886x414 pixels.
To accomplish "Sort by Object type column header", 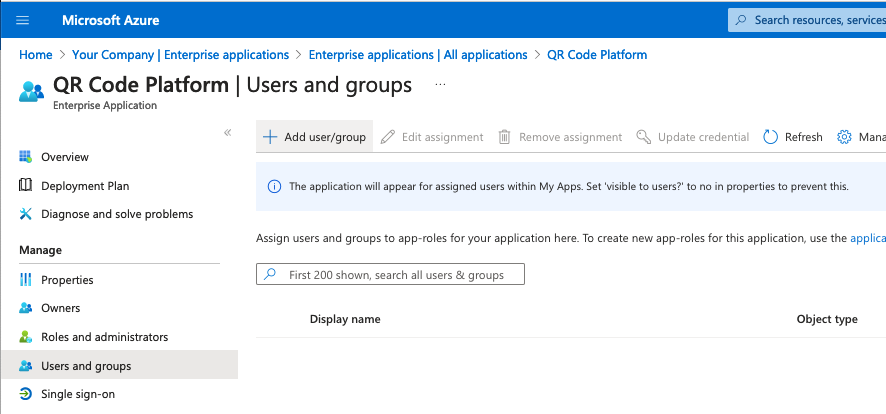I will [x=827, y=319].
